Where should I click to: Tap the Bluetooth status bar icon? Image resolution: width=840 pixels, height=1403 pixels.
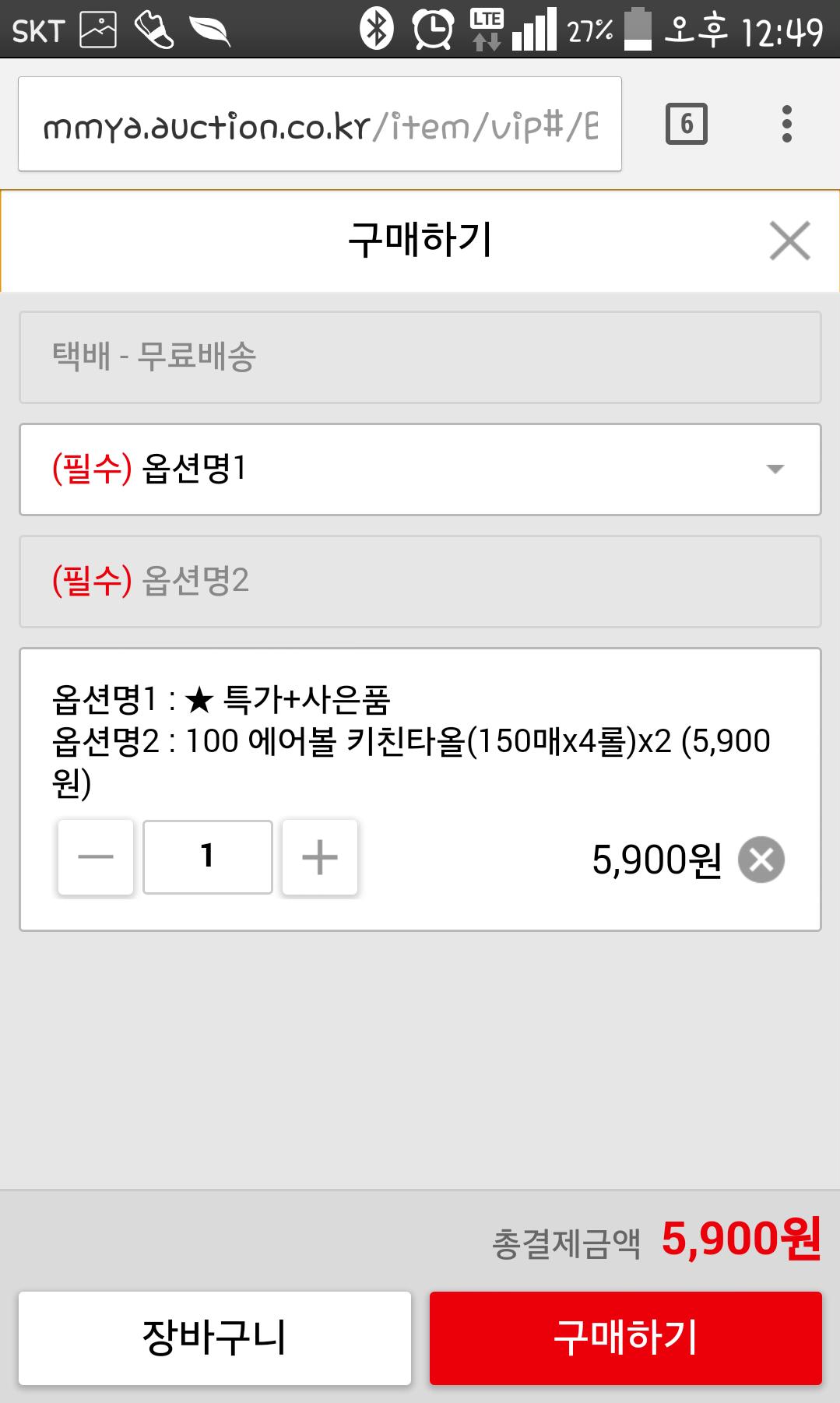[x=377, y=30]
